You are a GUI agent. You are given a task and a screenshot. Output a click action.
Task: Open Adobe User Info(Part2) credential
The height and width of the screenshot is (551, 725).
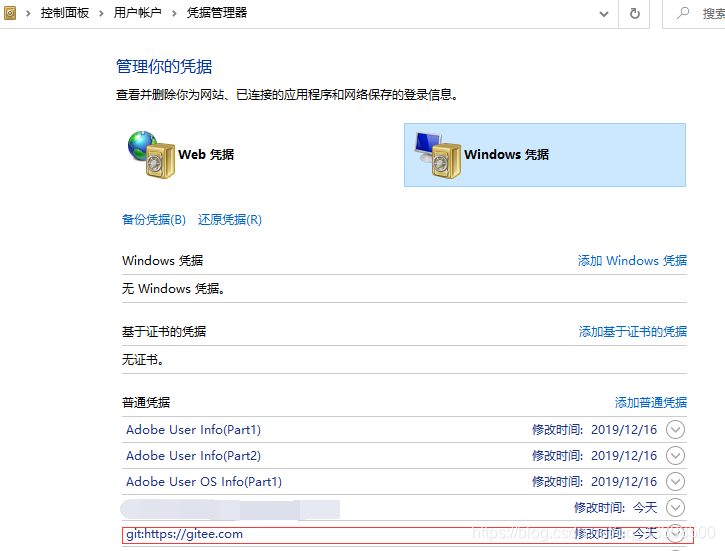(193, 456)
